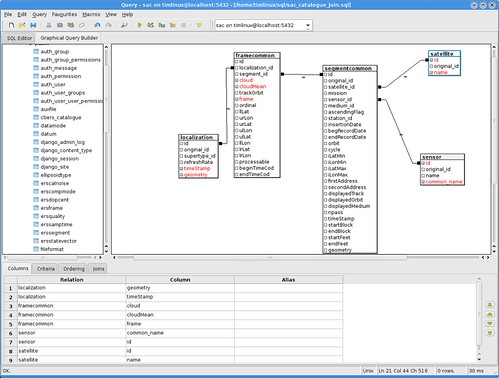The image size is (499, 378).
Task: Move selected column to bottom of list
Action: 490,333
